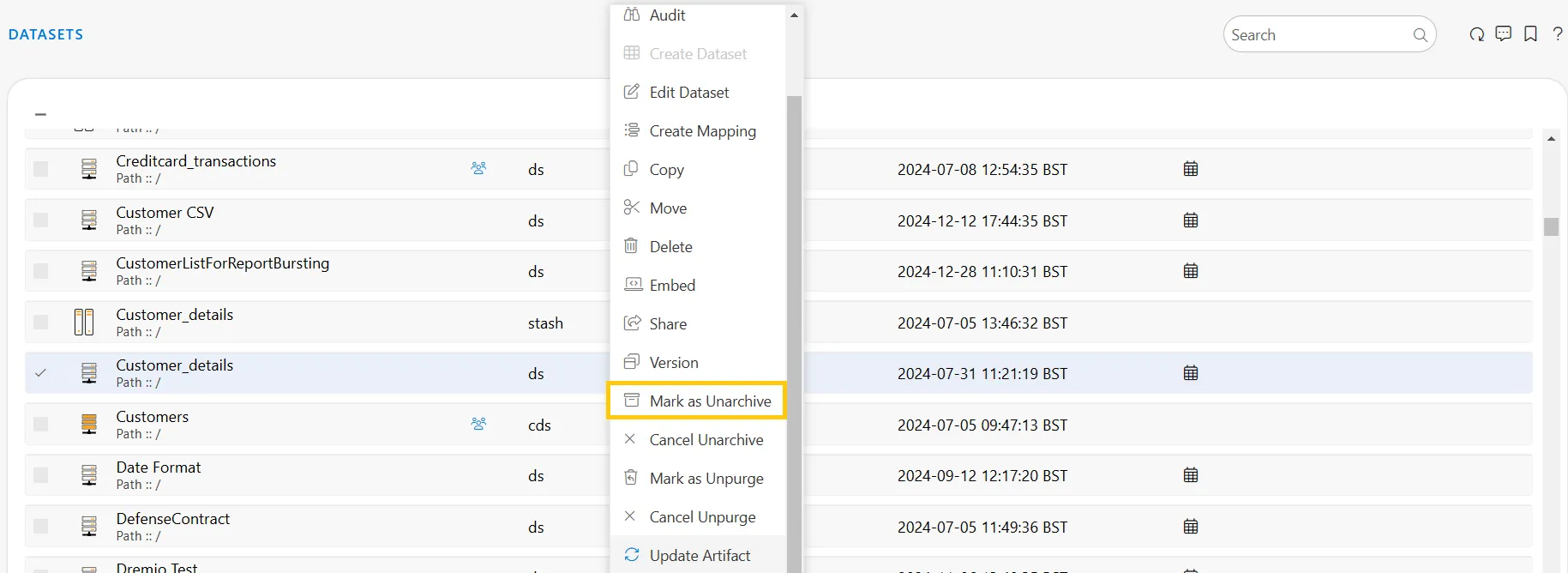
Task: Click the search magnifier icon
Action: pos(1420,35)
